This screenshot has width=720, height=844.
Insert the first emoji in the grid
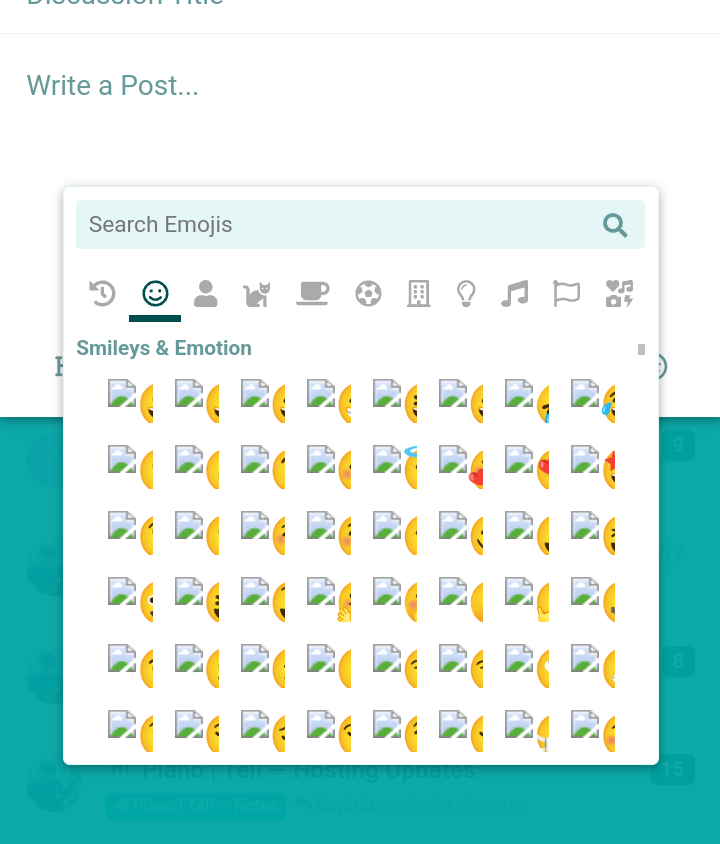click(x=130, y=401)
